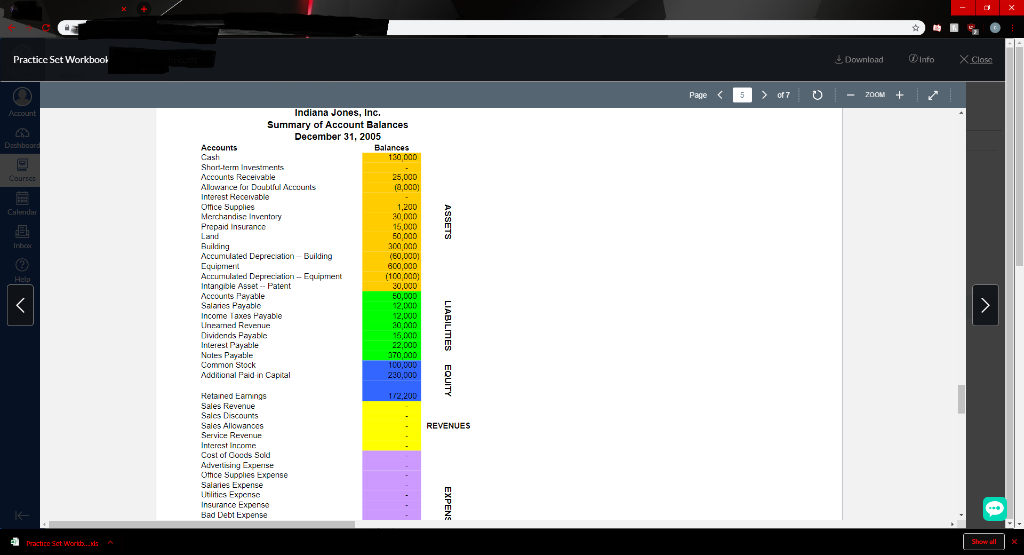Collapse the sidebar navigation arrow
Viewport: 1024px width, 555px height.
22,515
